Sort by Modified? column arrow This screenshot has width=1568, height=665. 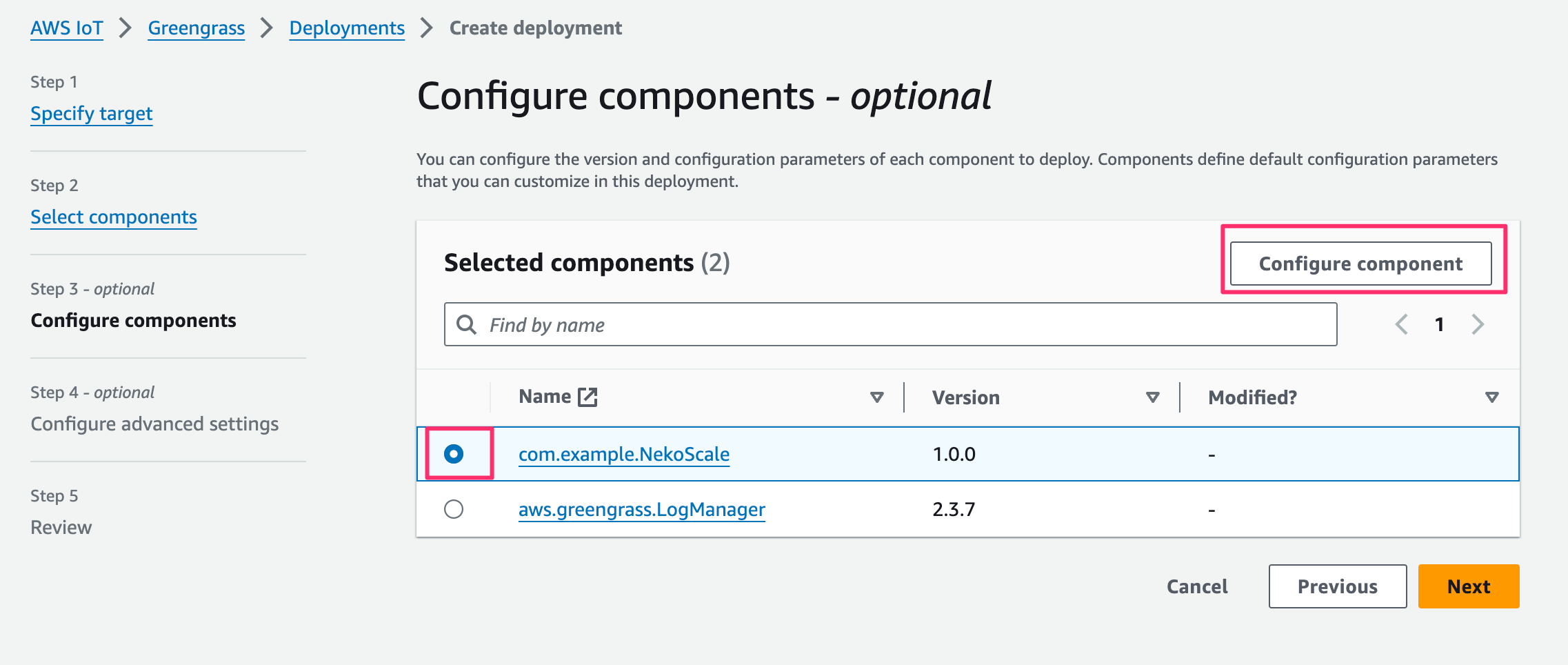pyautogui.click(x=1492, y=397)
